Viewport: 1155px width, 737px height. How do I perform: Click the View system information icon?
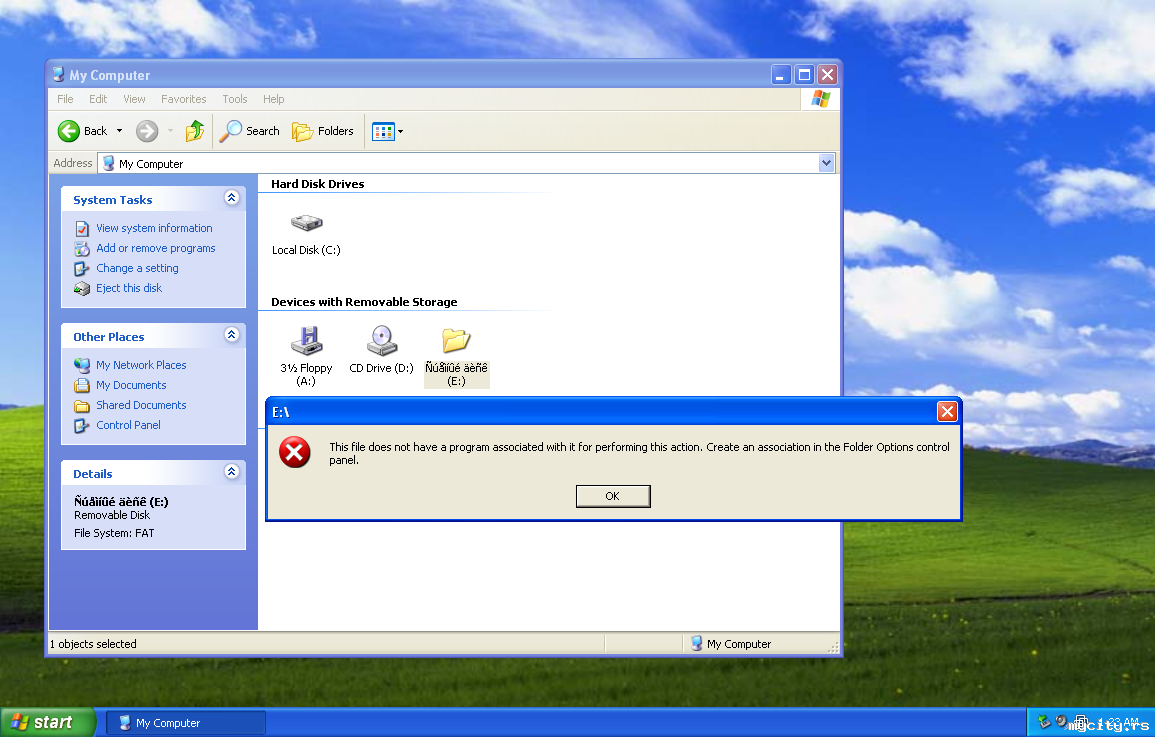(82, 229)
